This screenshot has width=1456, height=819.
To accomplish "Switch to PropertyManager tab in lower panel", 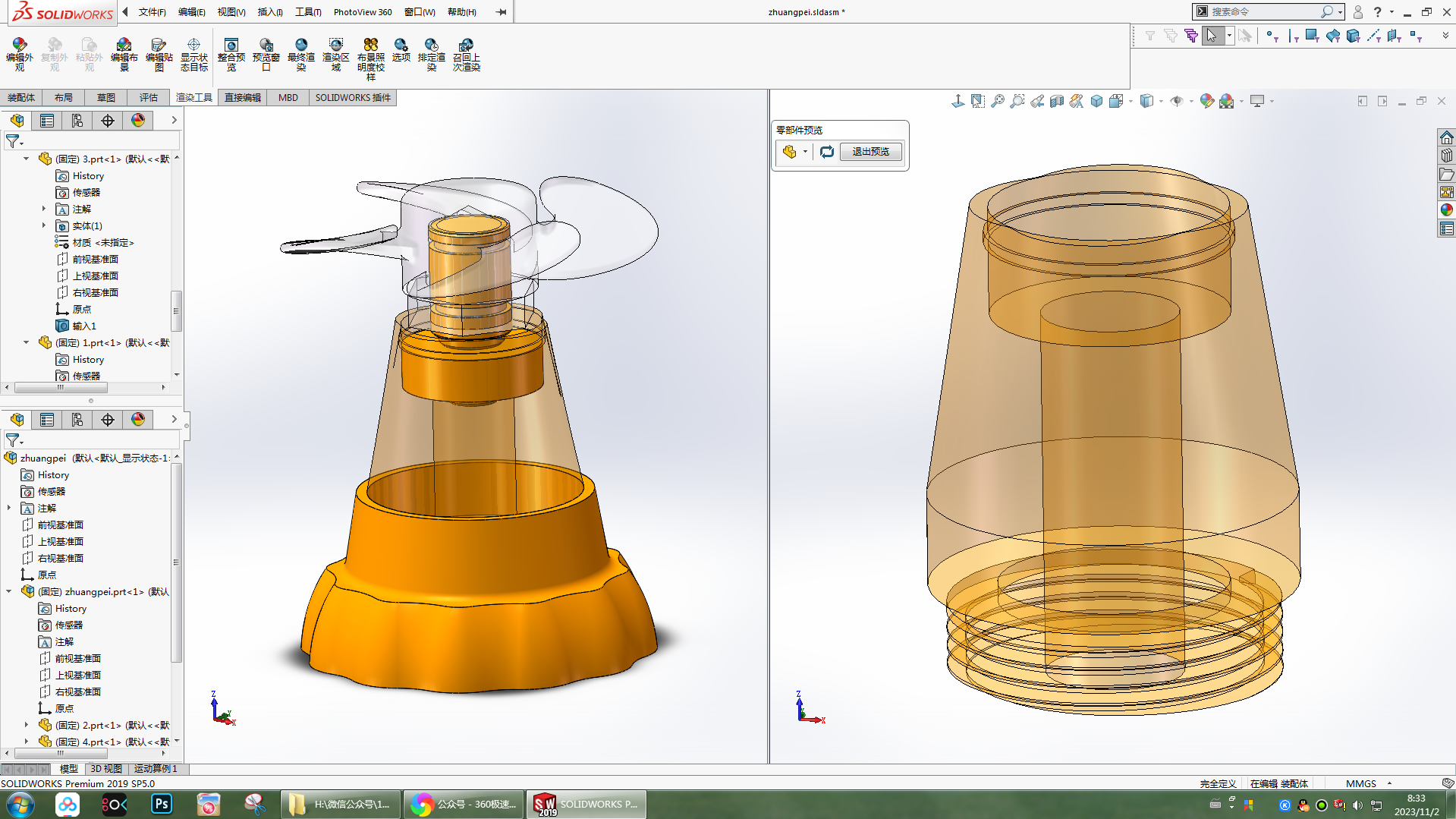I will tap(47, 420).
